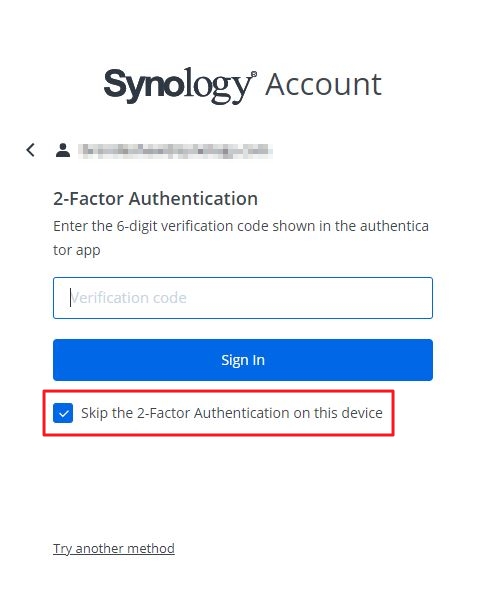Image resolution: width=491 pixels, height=593 pixels.
Task: Focus the Verification code input field
Action: click(x=243, y=298)
